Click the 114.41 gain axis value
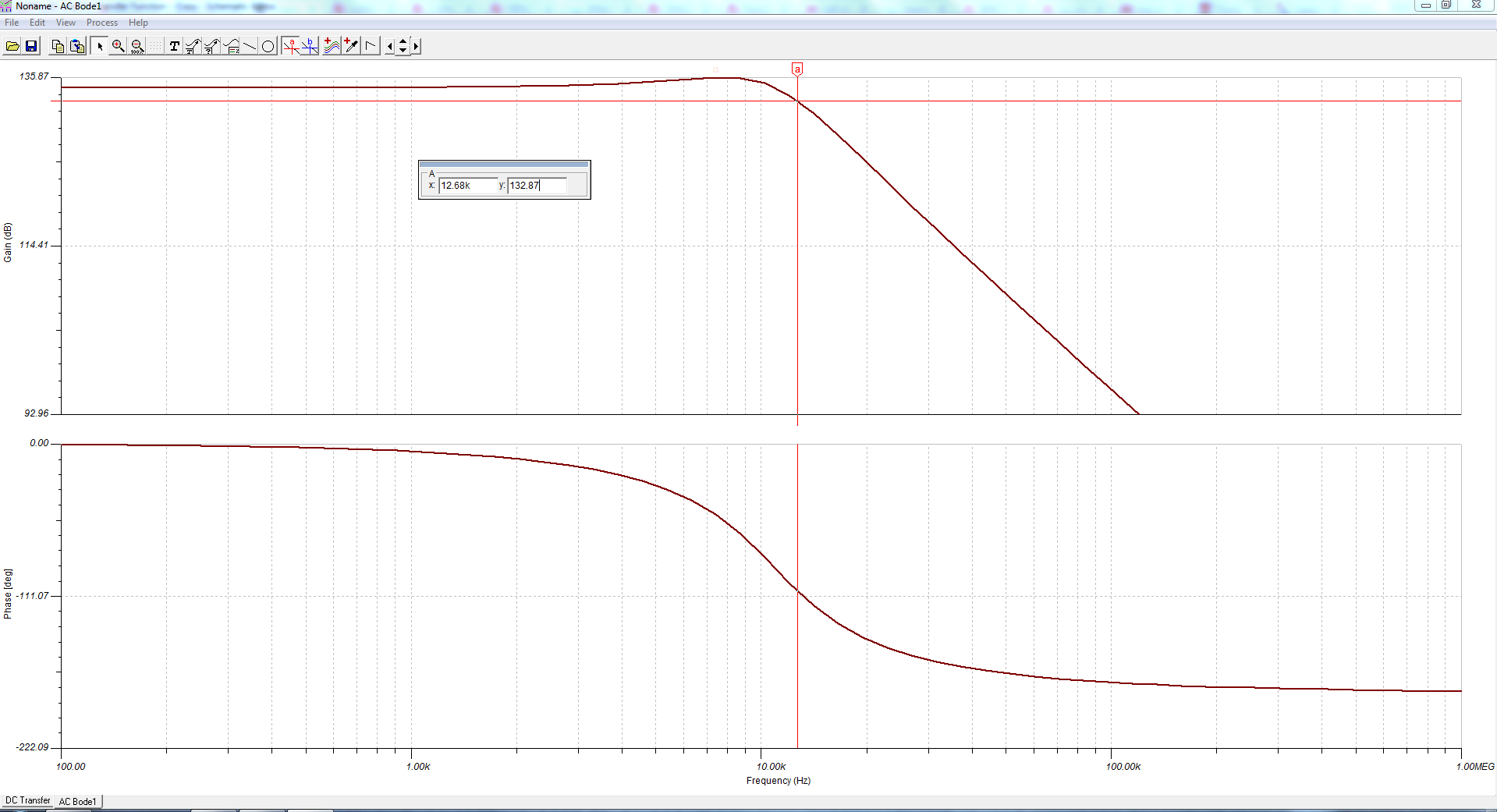 (x=34, y=245)
